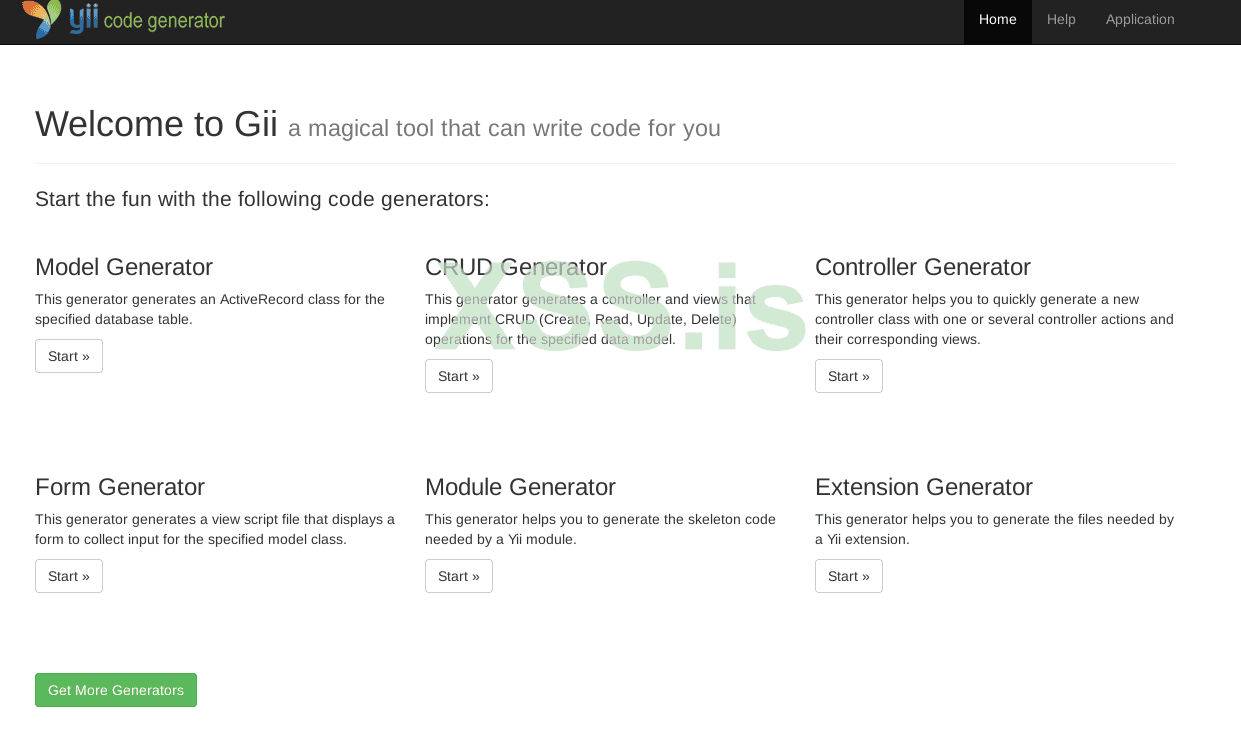Click the Welcome to Gii title
Viewport: 1241px width, 743px height.
(156, 125)
